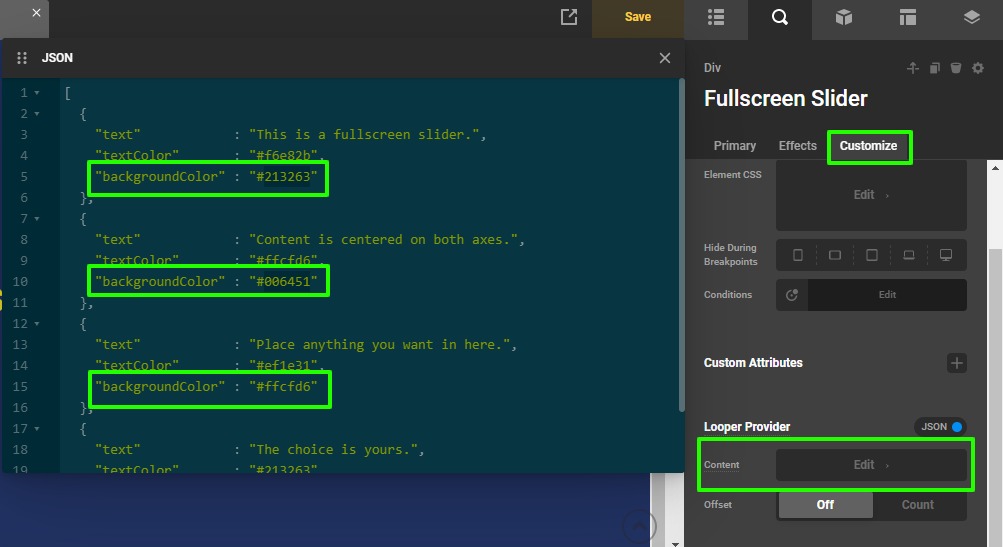Open the Outline list panel icon

click(715, 17)
